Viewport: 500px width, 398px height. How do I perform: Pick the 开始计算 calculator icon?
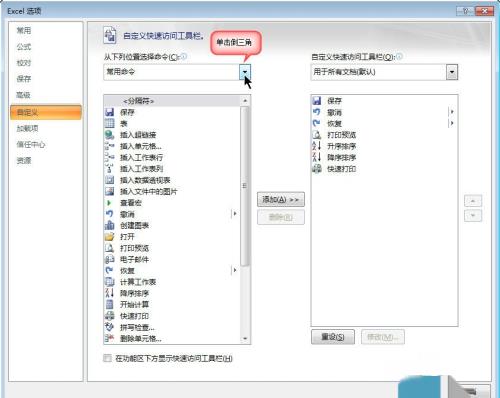109,304
